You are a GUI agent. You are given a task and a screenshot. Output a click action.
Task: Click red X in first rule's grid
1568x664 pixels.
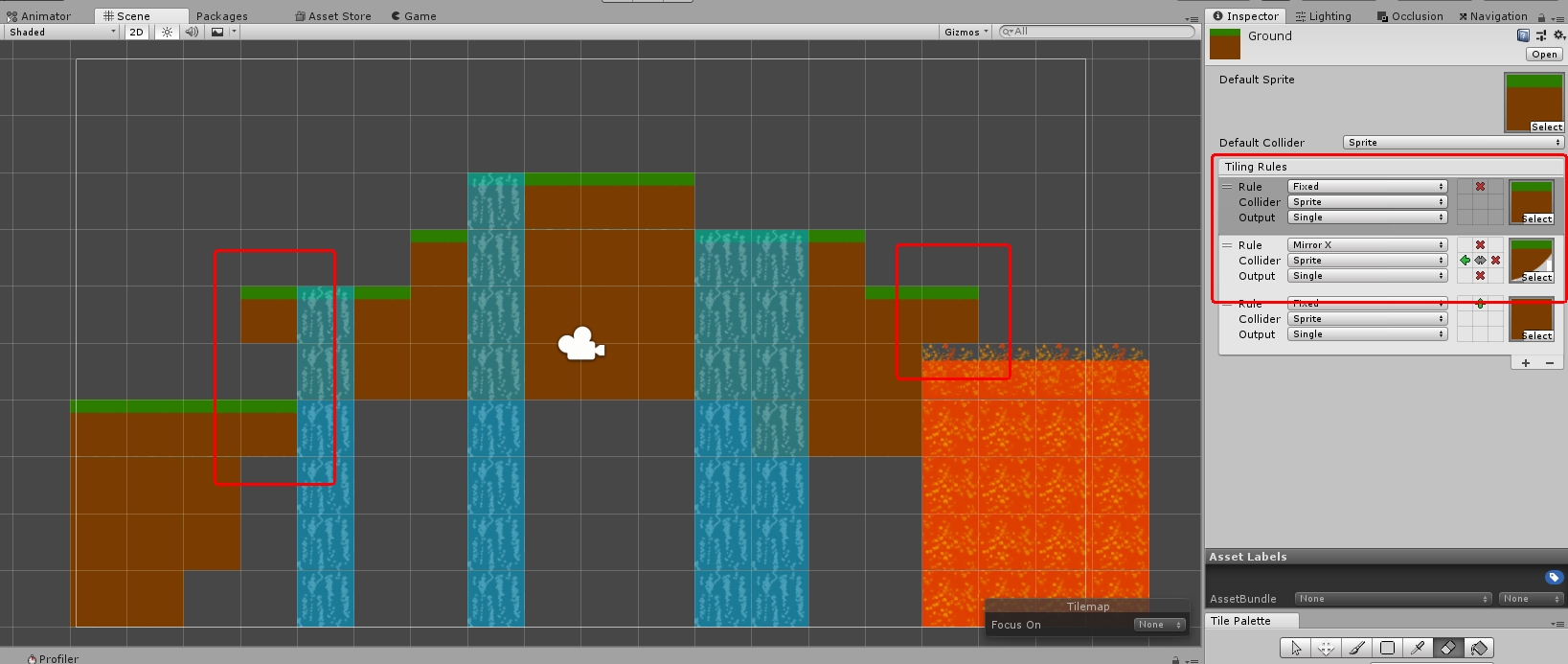[x=1480, y=187]
